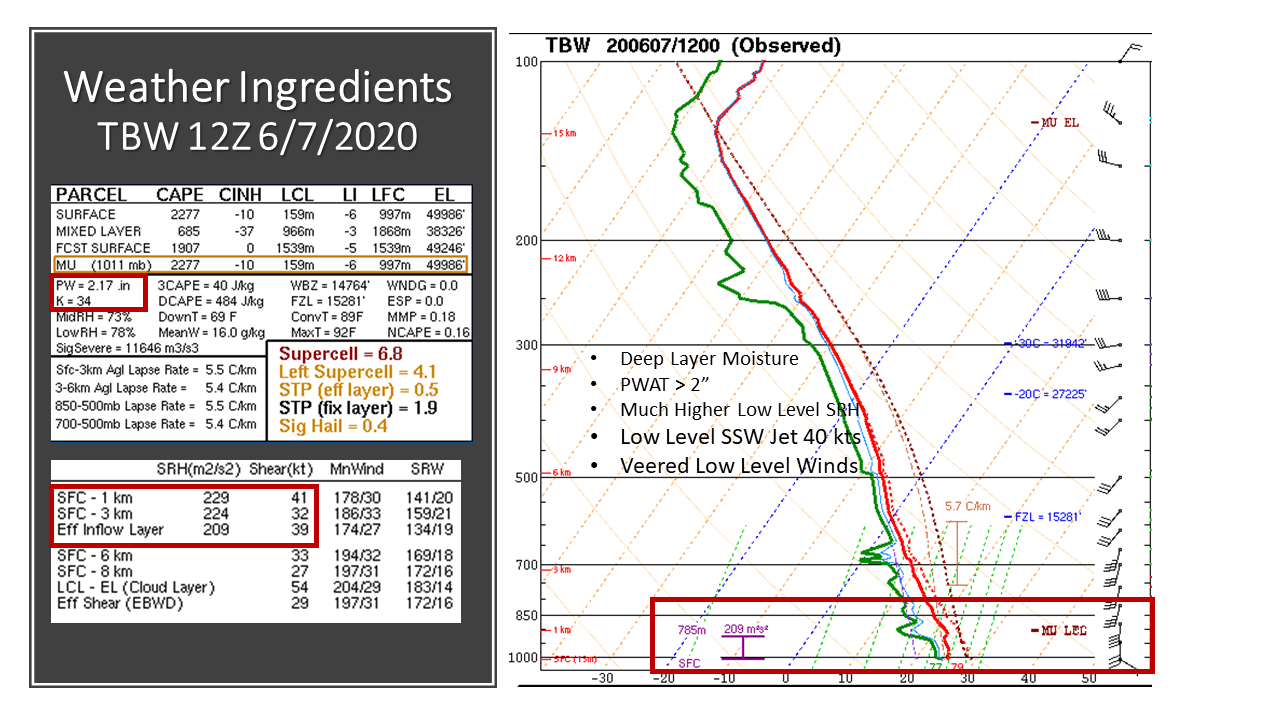
Task: Click the "MaxT = 92F" entry
Action: coord(322,332)
